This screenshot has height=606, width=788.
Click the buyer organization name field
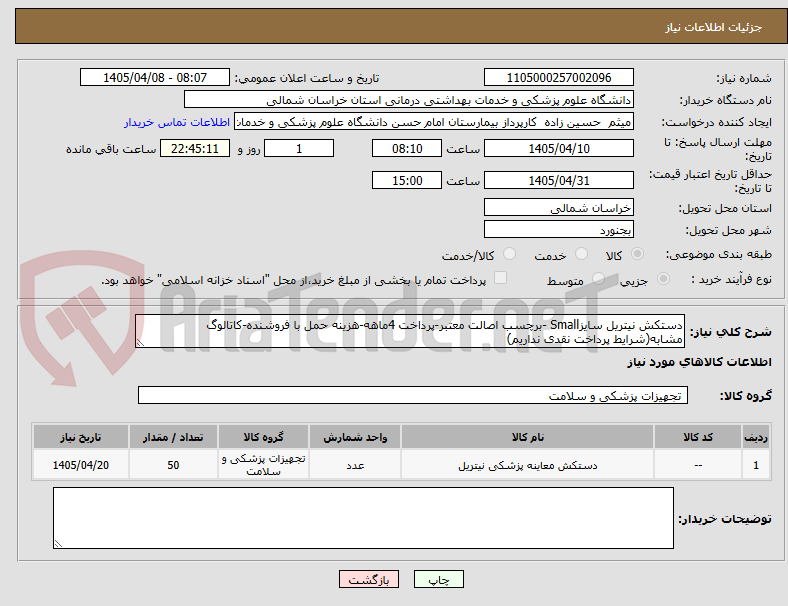409,99
